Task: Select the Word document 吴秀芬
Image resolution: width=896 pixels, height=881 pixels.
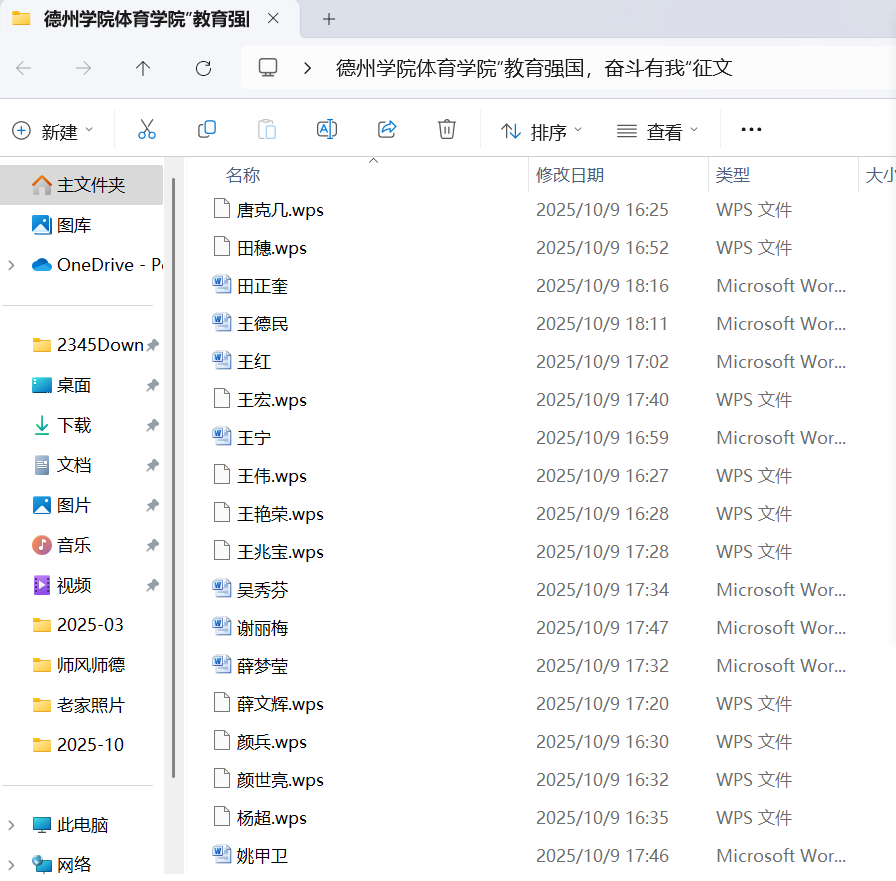Action: [x=262, y=590]
